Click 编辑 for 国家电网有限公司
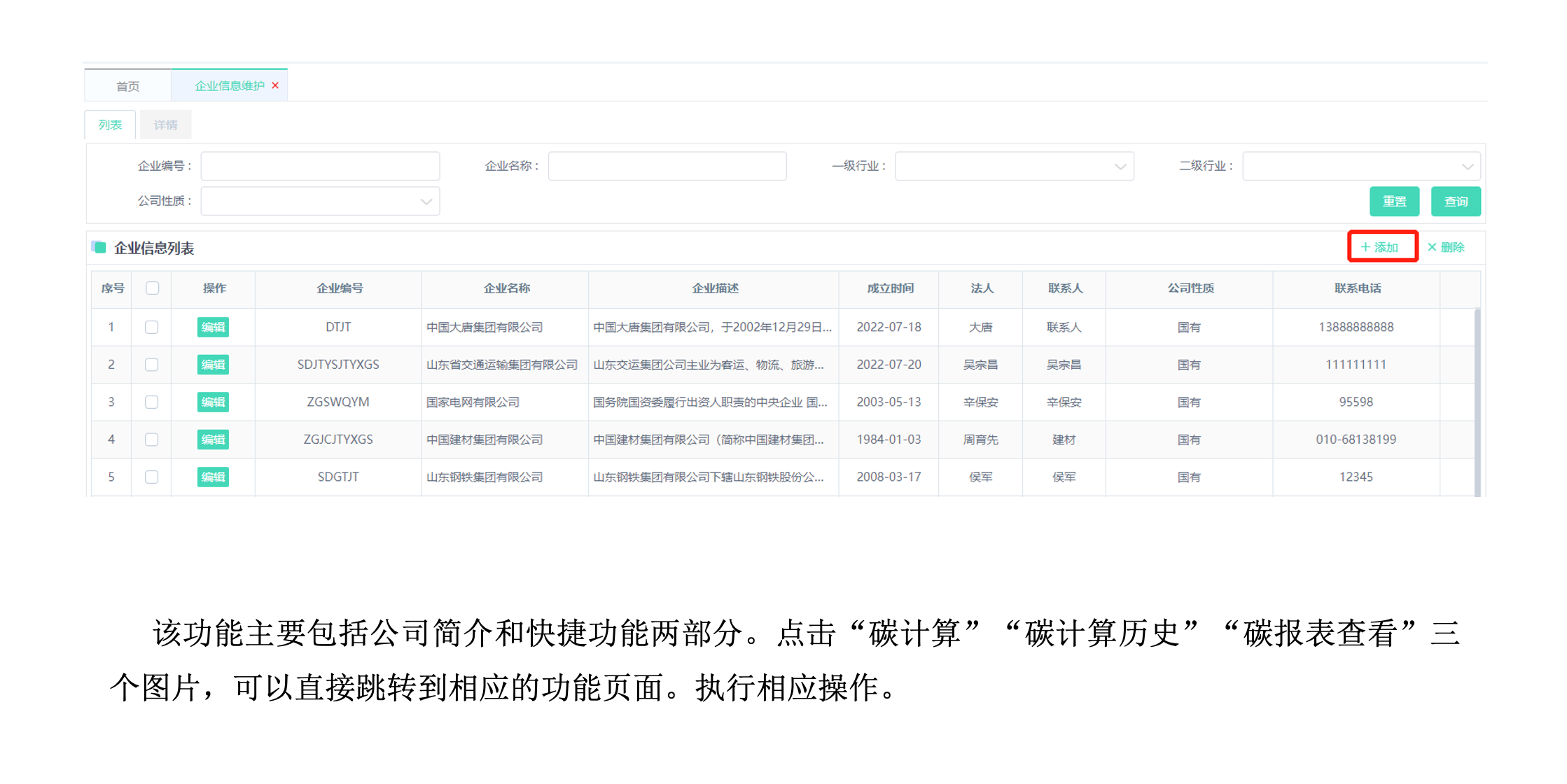1567x784 pixels. (213, 402)
